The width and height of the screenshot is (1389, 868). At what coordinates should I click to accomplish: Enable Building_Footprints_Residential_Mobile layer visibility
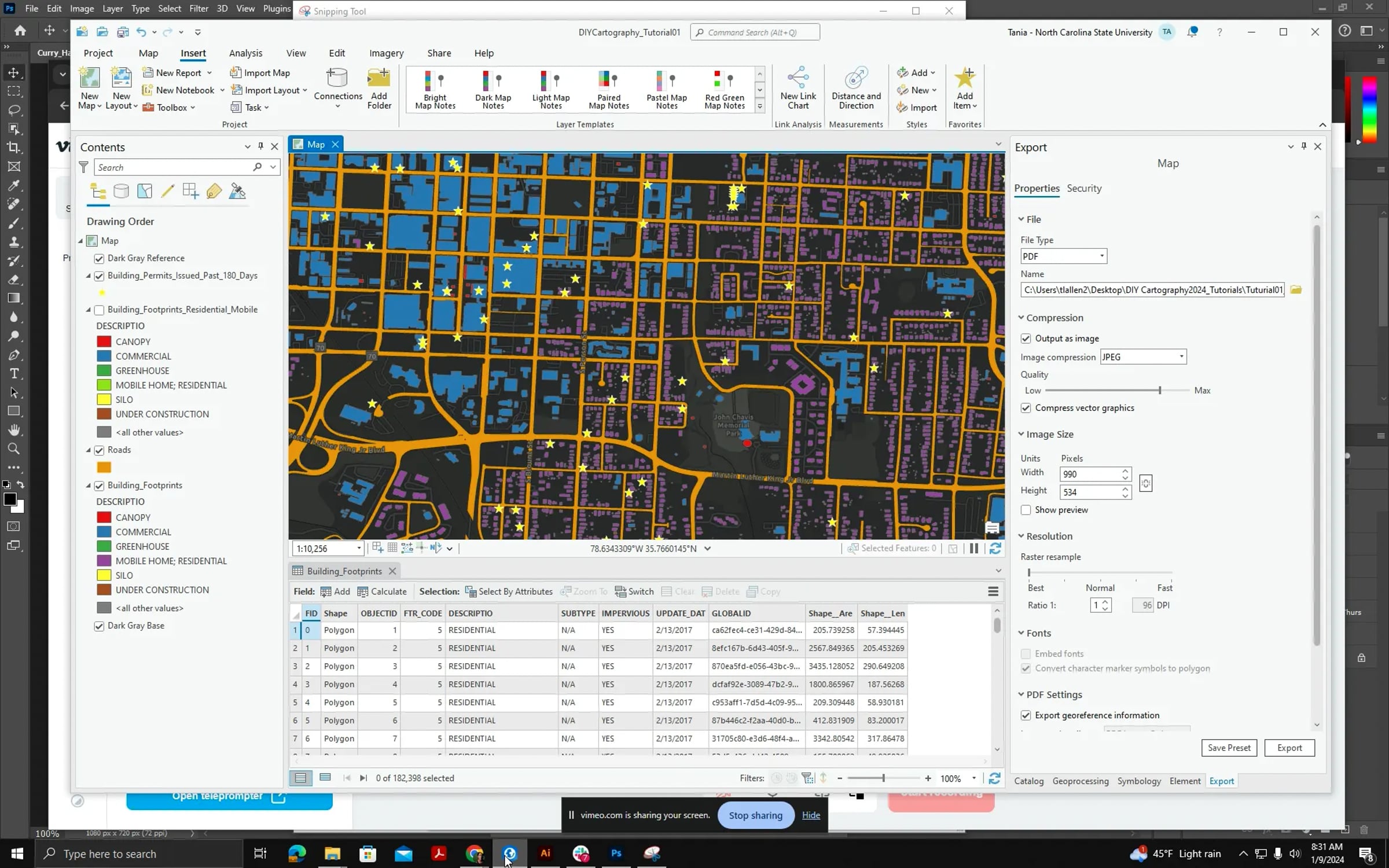(99, 310)
